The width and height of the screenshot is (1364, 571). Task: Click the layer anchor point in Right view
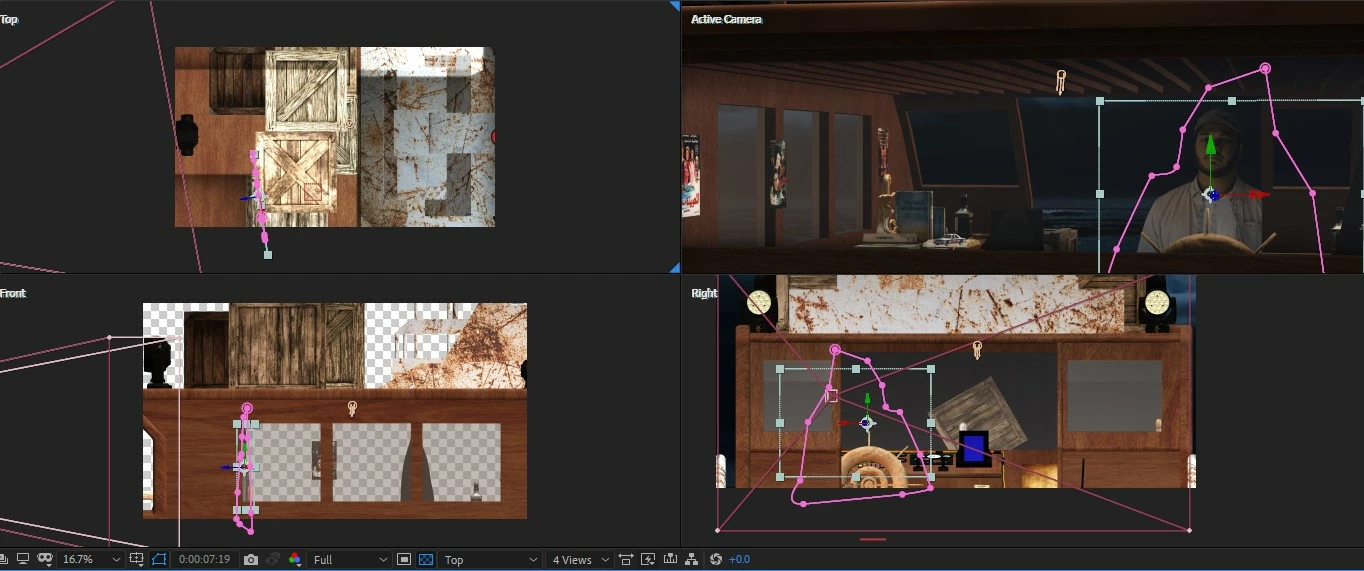[867, 423]
